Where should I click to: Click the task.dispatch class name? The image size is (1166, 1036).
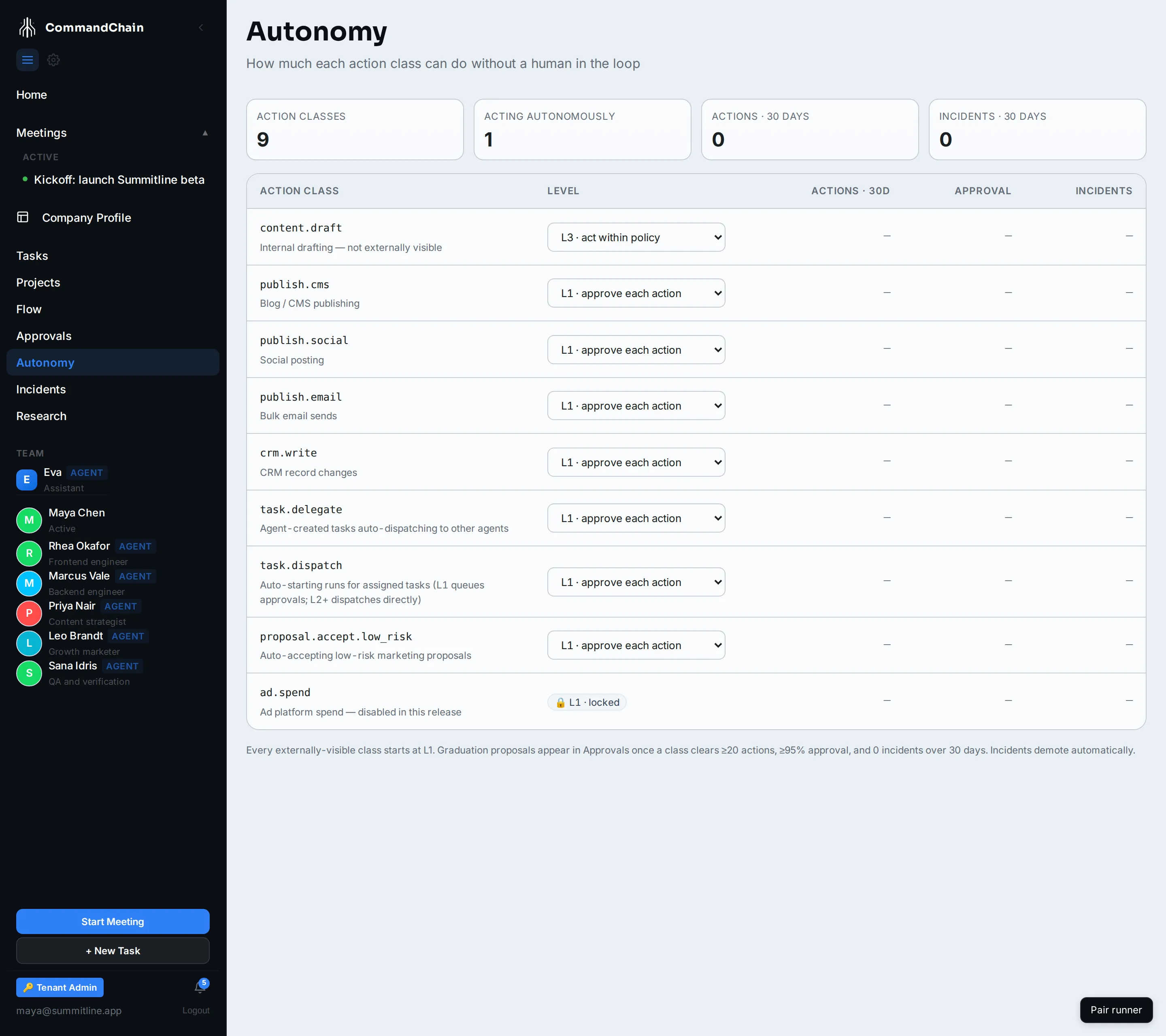point(301,565)
